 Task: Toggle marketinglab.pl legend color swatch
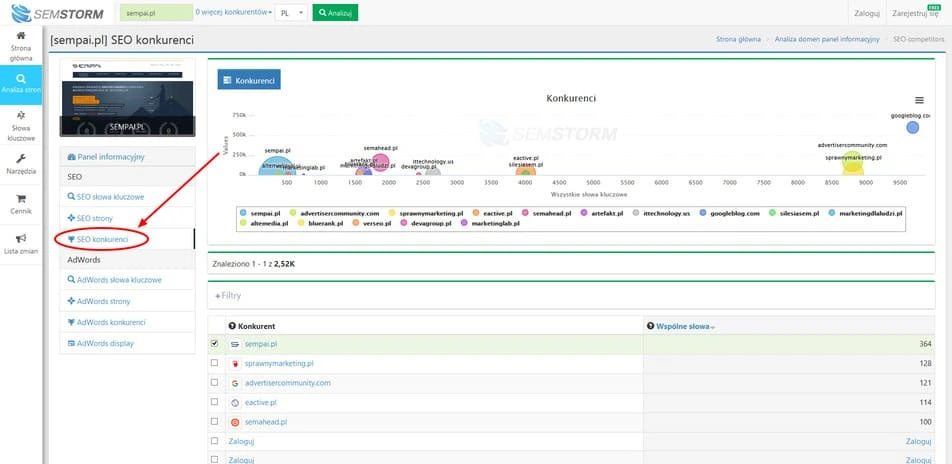click(464, 223)
